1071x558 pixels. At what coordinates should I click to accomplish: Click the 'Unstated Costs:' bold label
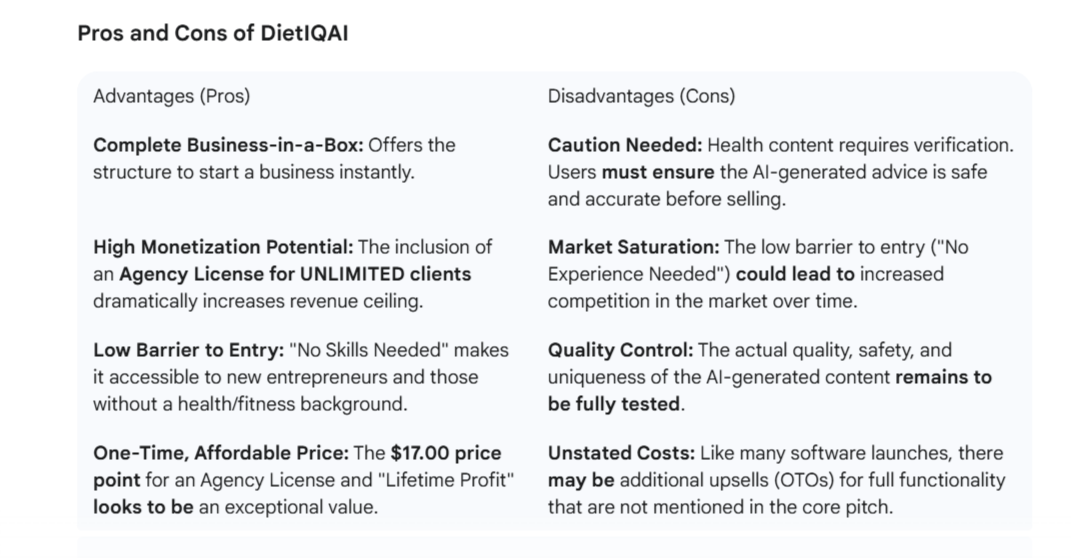pyautogui.click(x=622, y=453)
